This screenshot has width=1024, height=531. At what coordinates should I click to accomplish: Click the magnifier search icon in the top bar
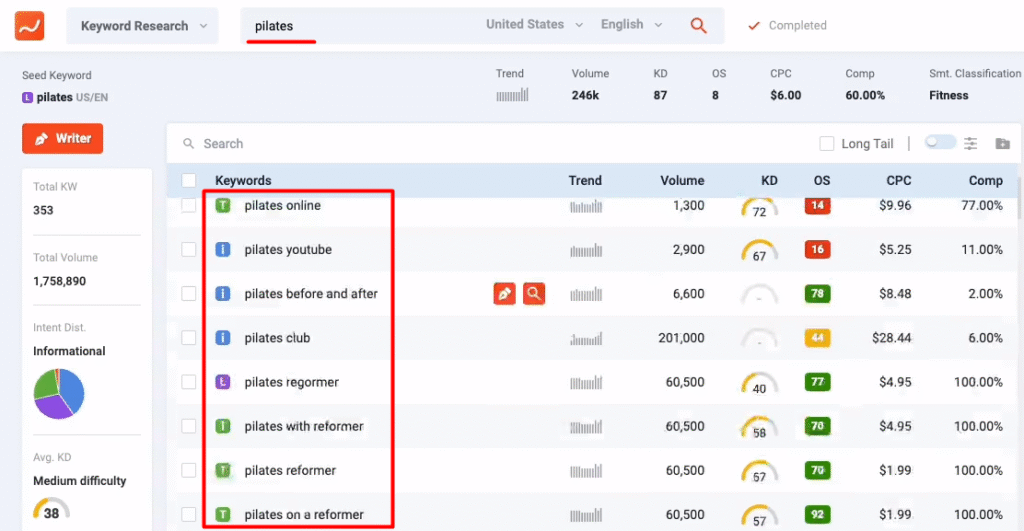(x=699, y=26)
